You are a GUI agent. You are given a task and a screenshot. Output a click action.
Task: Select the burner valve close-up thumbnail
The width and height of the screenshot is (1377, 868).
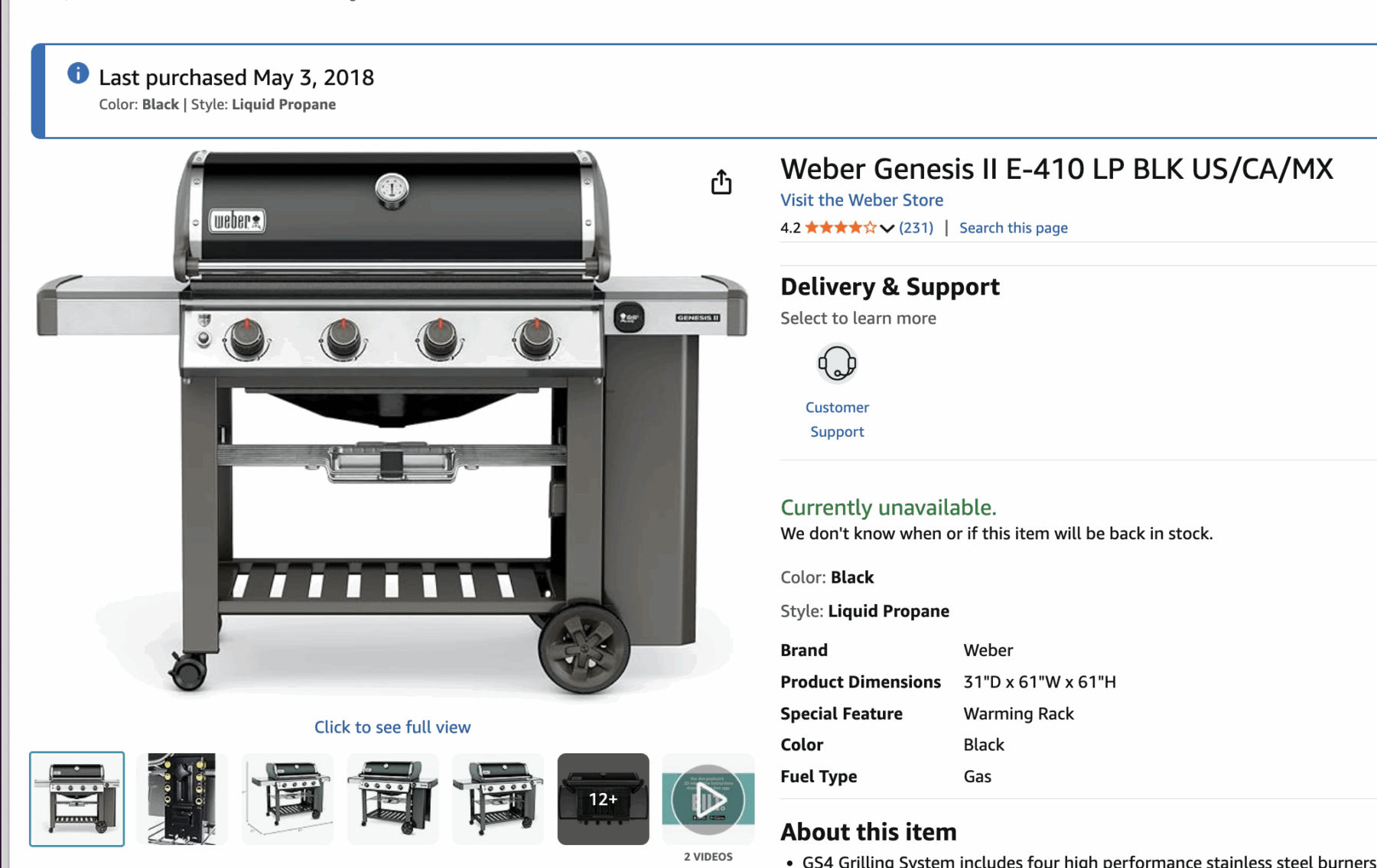click(x=182, y=799)
